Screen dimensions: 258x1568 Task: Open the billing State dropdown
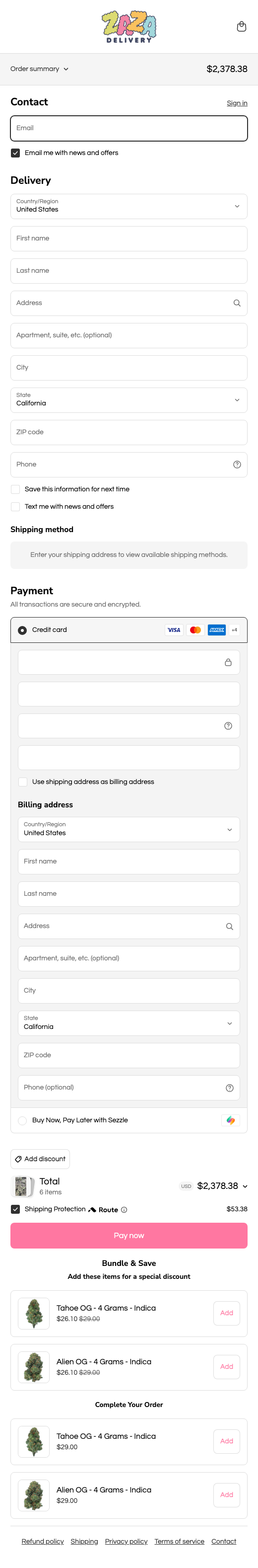(129, 1022)
